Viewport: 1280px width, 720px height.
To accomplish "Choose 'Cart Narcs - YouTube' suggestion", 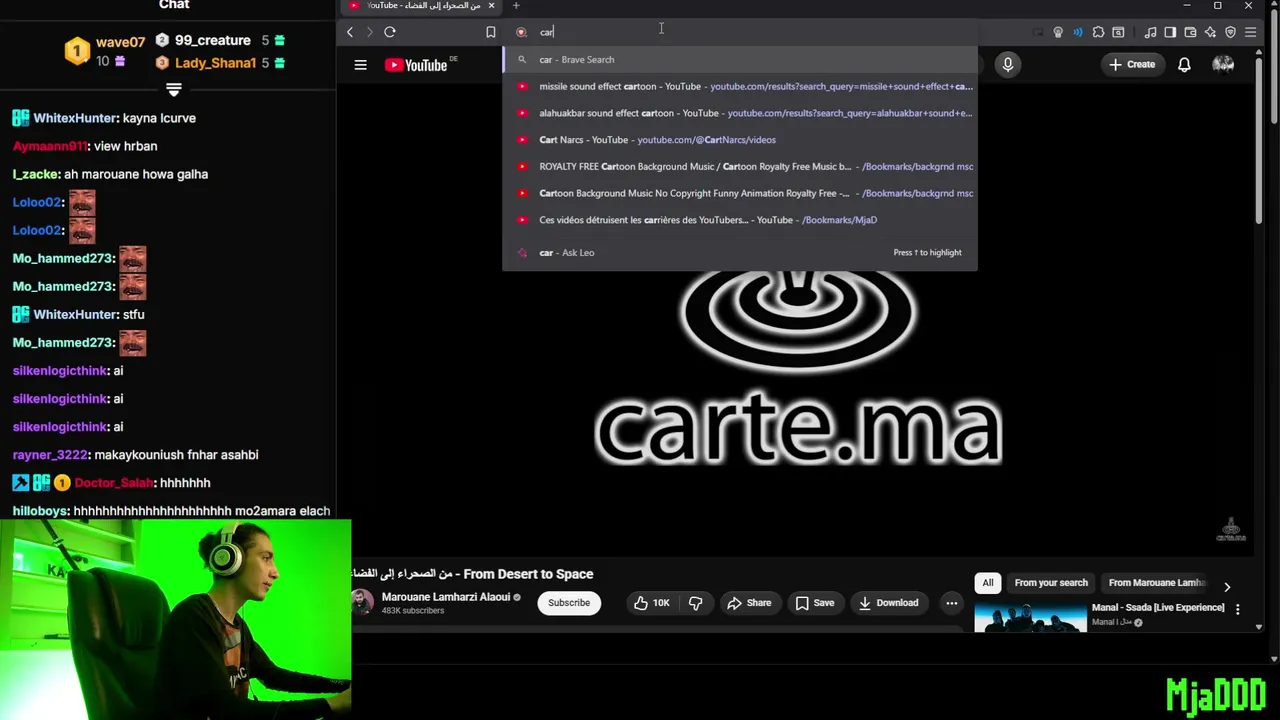I will 740,140.
